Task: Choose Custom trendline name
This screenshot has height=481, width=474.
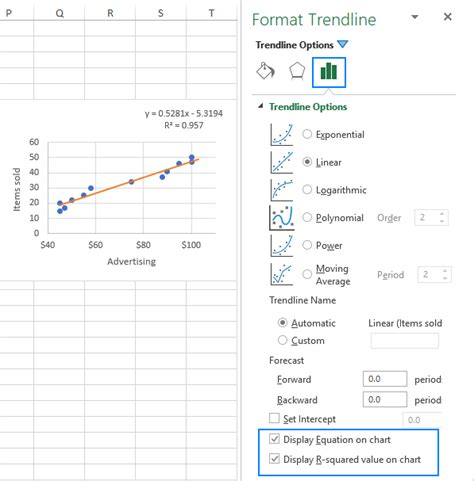Action: [282, 340]
